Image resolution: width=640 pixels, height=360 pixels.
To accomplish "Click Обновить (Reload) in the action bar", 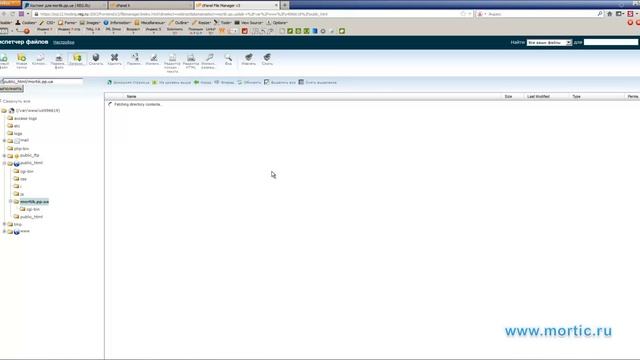I will 249,82.
